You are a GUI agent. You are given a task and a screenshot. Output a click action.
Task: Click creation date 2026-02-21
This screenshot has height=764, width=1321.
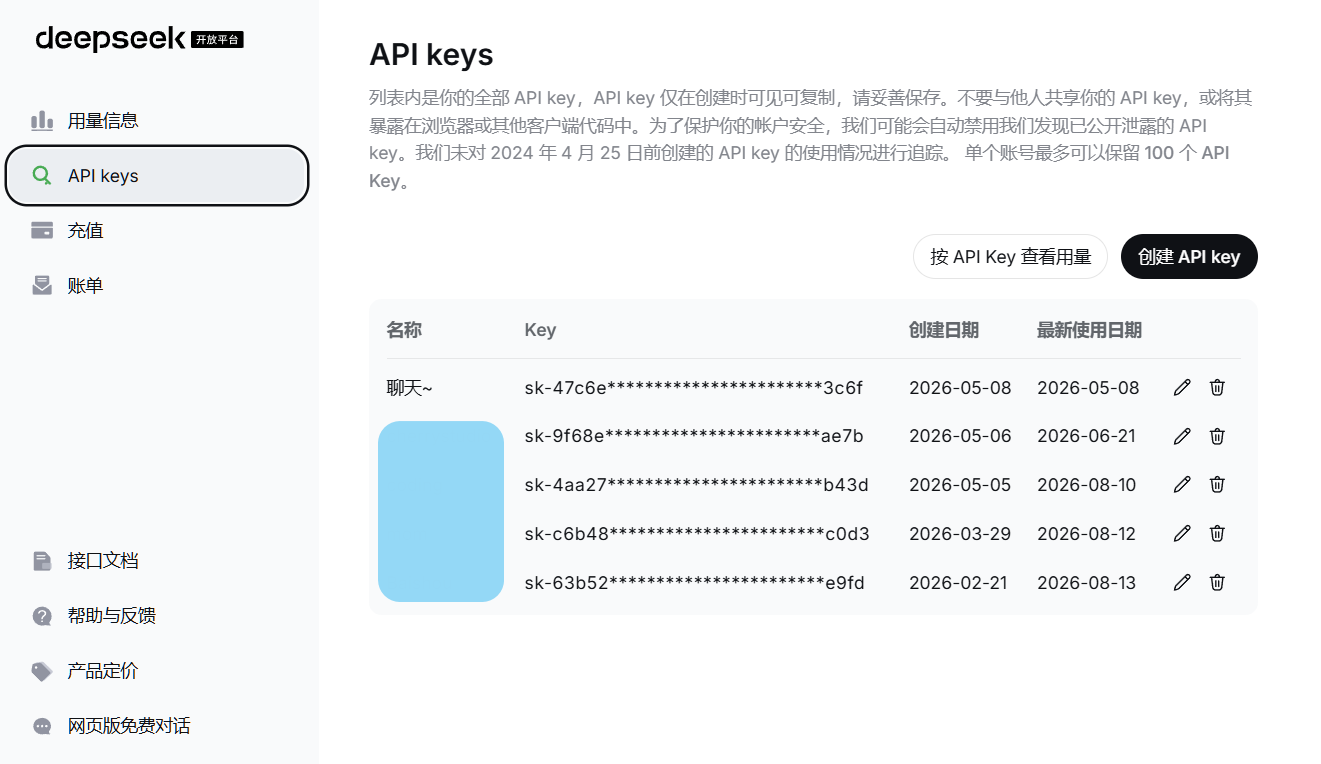click(958, 583)
